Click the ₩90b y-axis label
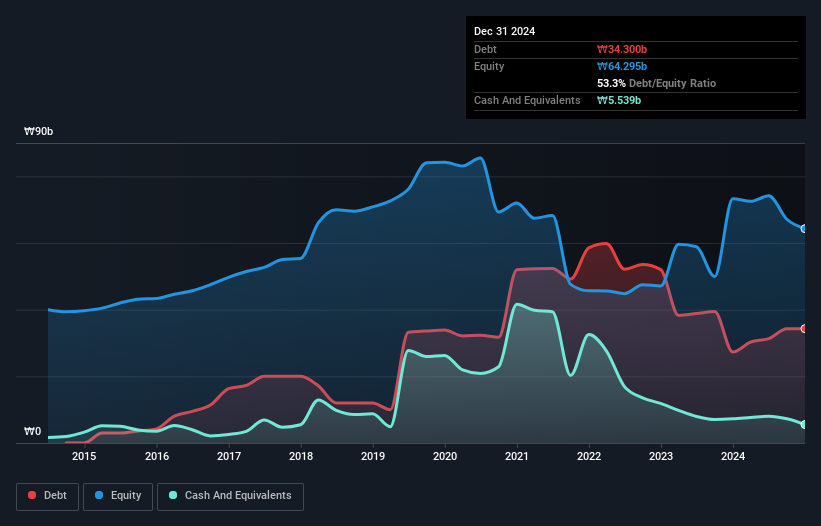 (x=38, y=131)
